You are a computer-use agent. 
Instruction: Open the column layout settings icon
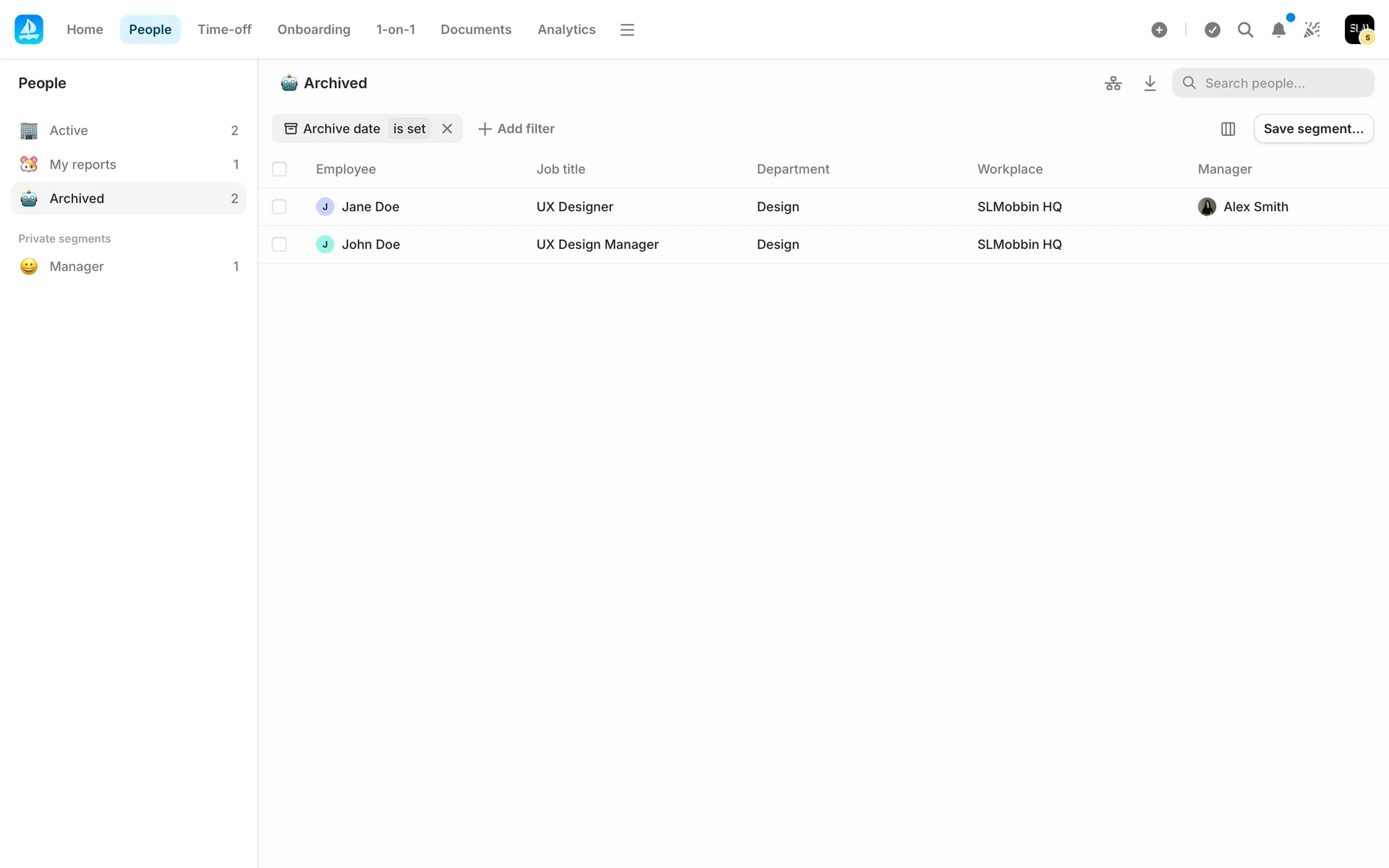click(1228, 129)
